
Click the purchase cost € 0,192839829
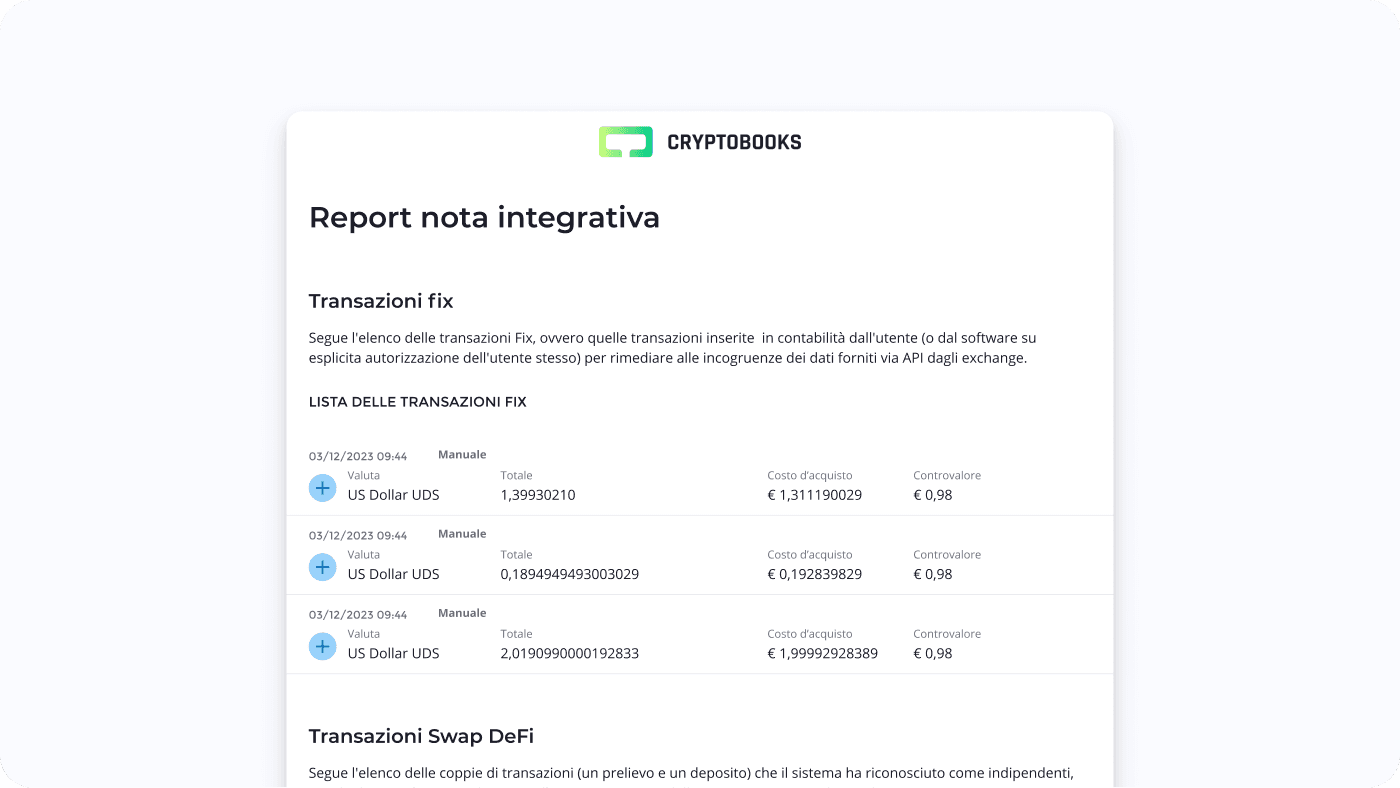(x=814, y=574)
